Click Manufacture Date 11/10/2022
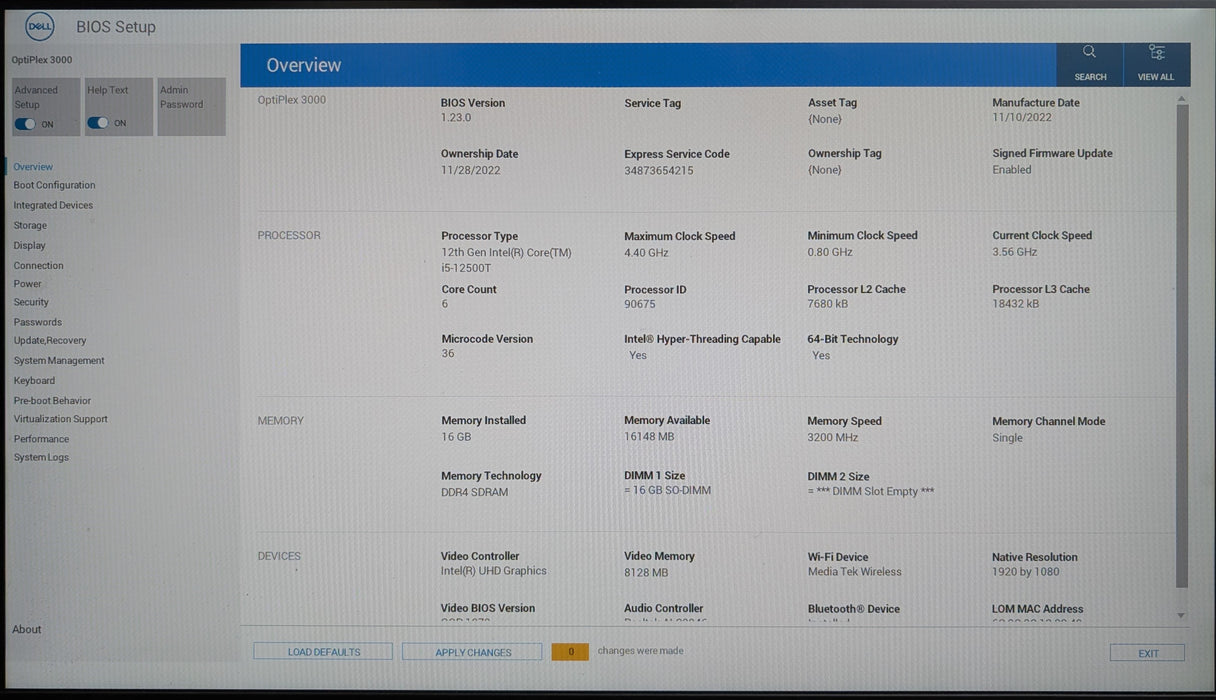This screenshot has width=1216, height=700. point(1022,117)
